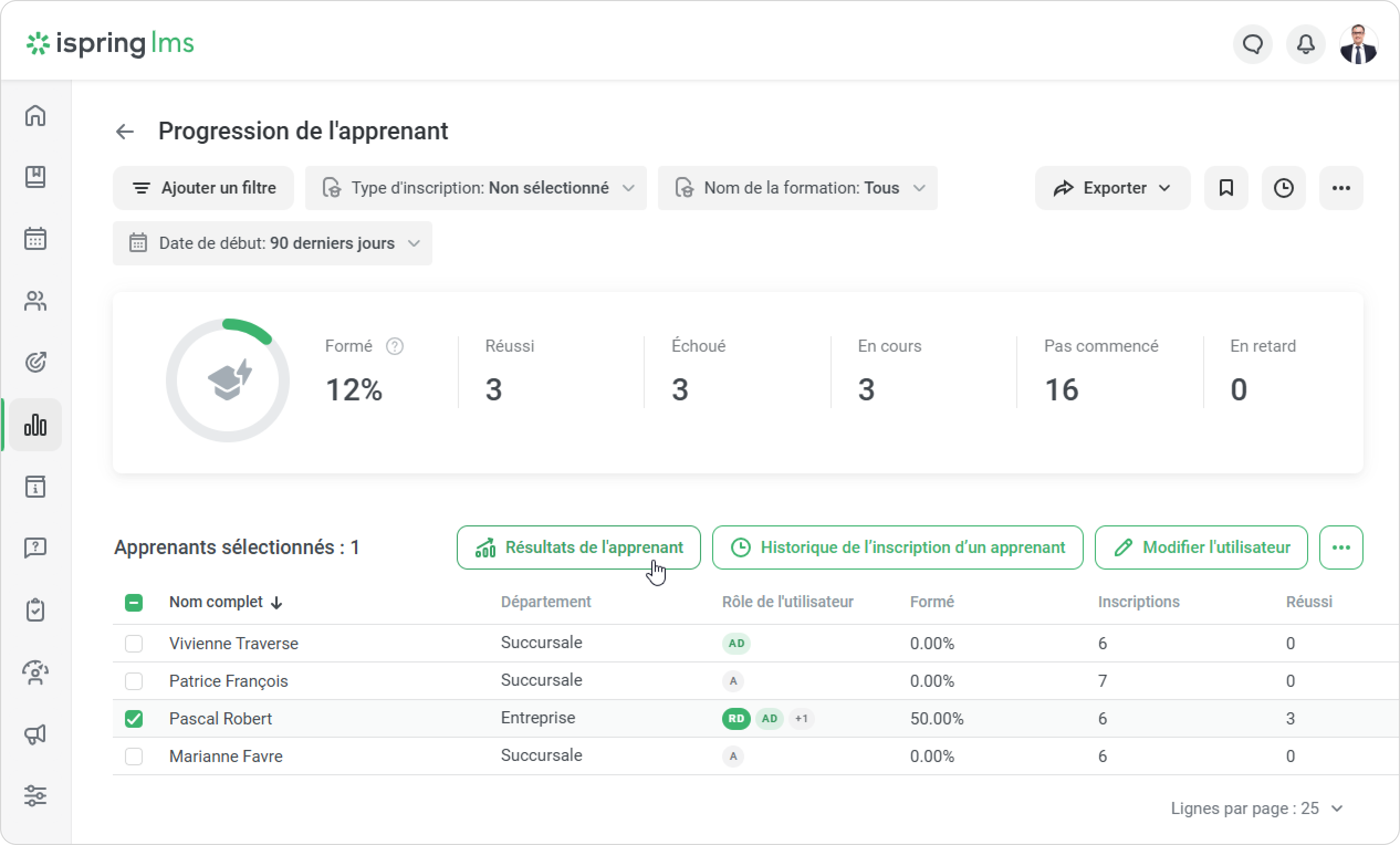Open the Date de début dropdown
Screen dimensions: 1400x845
point(272,243)
